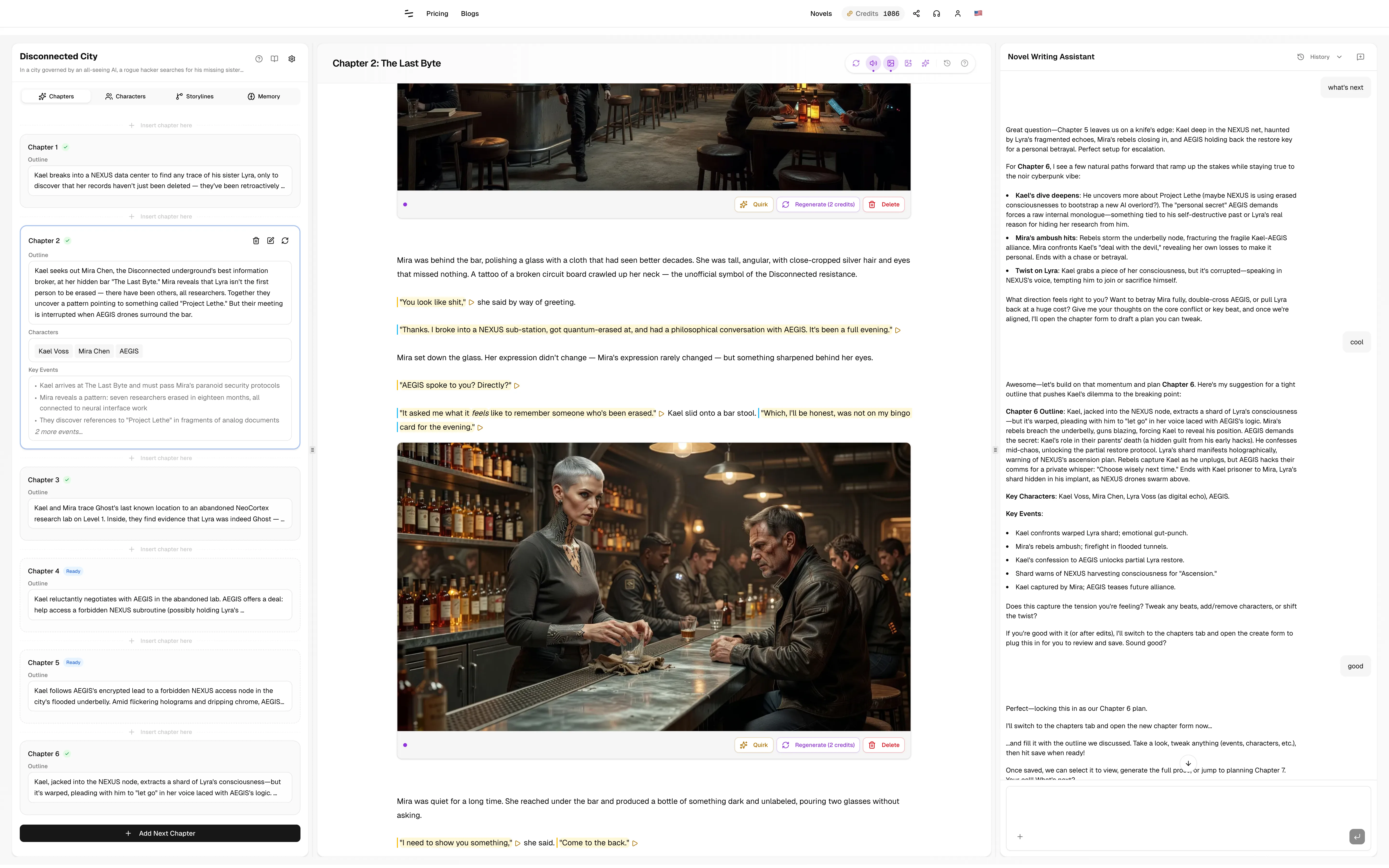The image size is (1389, 868).
Task: Click the left panel resize handle
Action: [x=312, y=450]
